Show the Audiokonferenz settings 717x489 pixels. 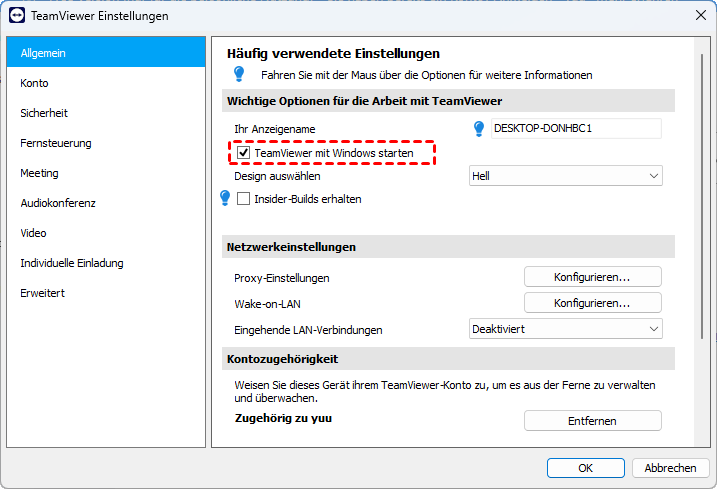[58, 203]
